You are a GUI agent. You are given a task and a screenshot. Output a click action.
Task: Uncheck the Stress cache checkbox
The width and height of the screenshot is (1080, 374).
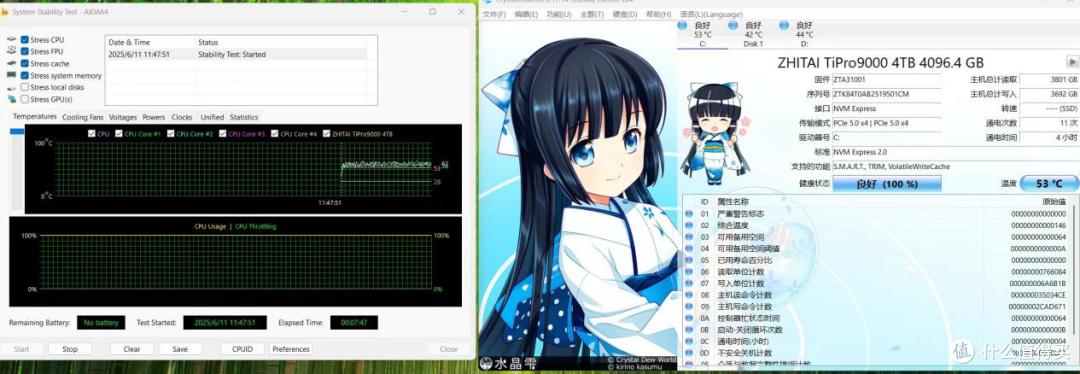click(x=25, y=63)
